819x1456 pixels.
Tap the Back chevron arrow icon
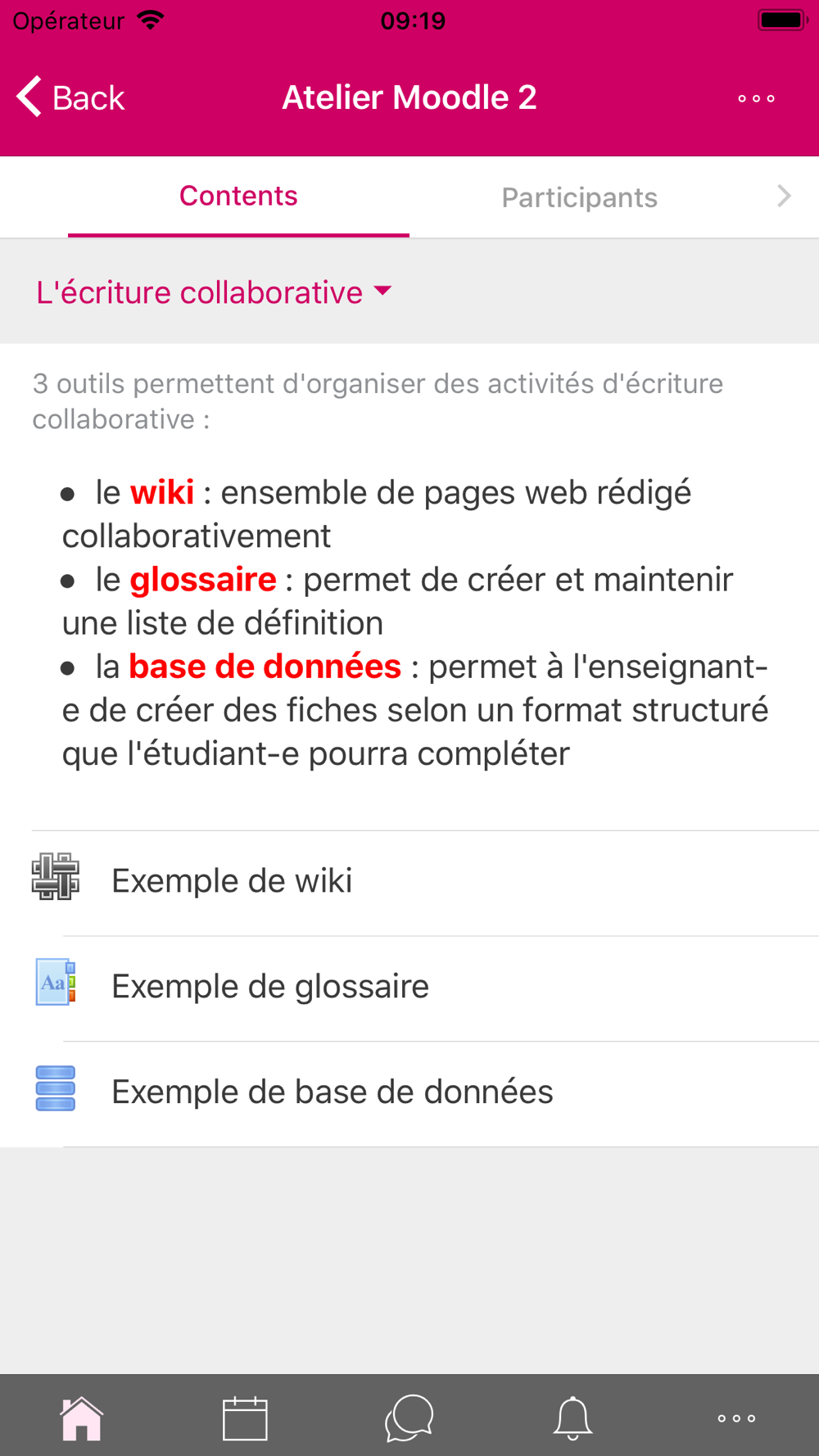(29, 97)
